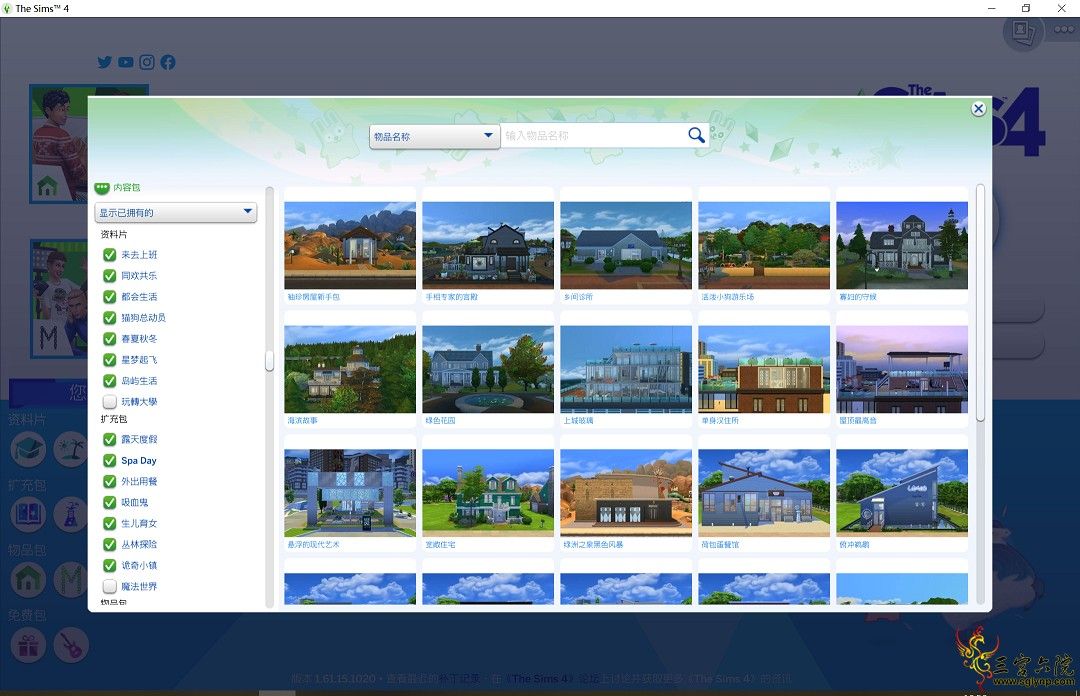This screenshot has width=1080, height=696.
Task: Open the 乡间诊所 lot thumbnail
Action: [x=626, y=245]
